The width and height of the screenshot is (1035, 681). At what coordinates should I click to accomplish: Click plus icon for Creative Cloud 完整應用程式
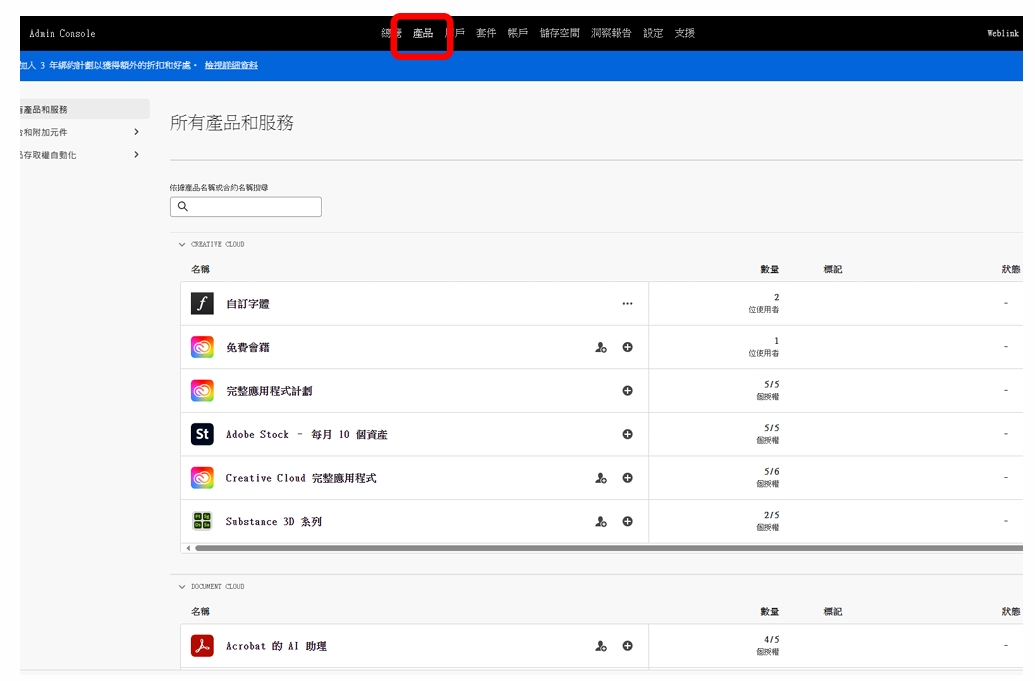pos(627,478)
